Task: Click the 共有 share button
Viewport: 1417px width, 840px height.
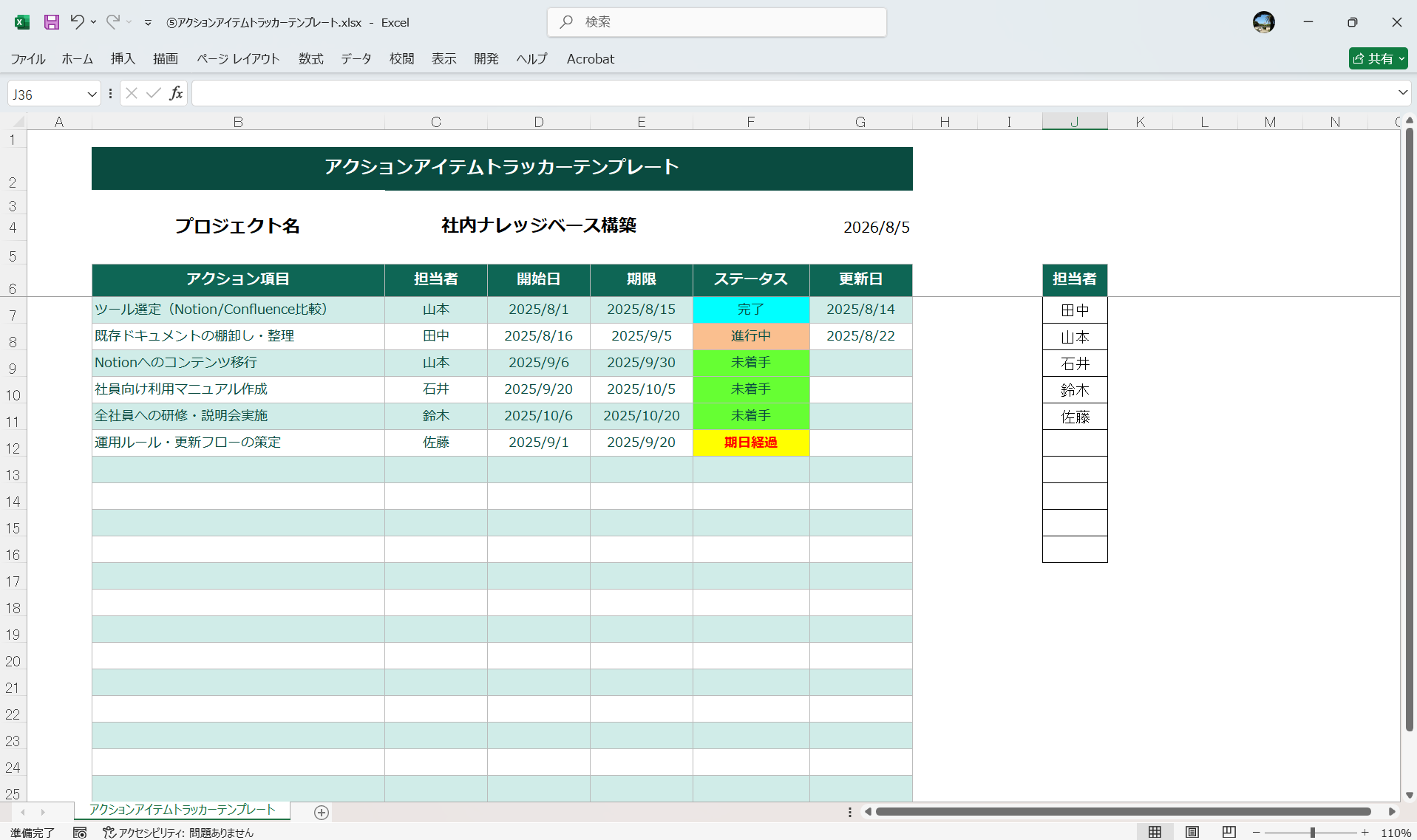Action: tap(1378, 58)
